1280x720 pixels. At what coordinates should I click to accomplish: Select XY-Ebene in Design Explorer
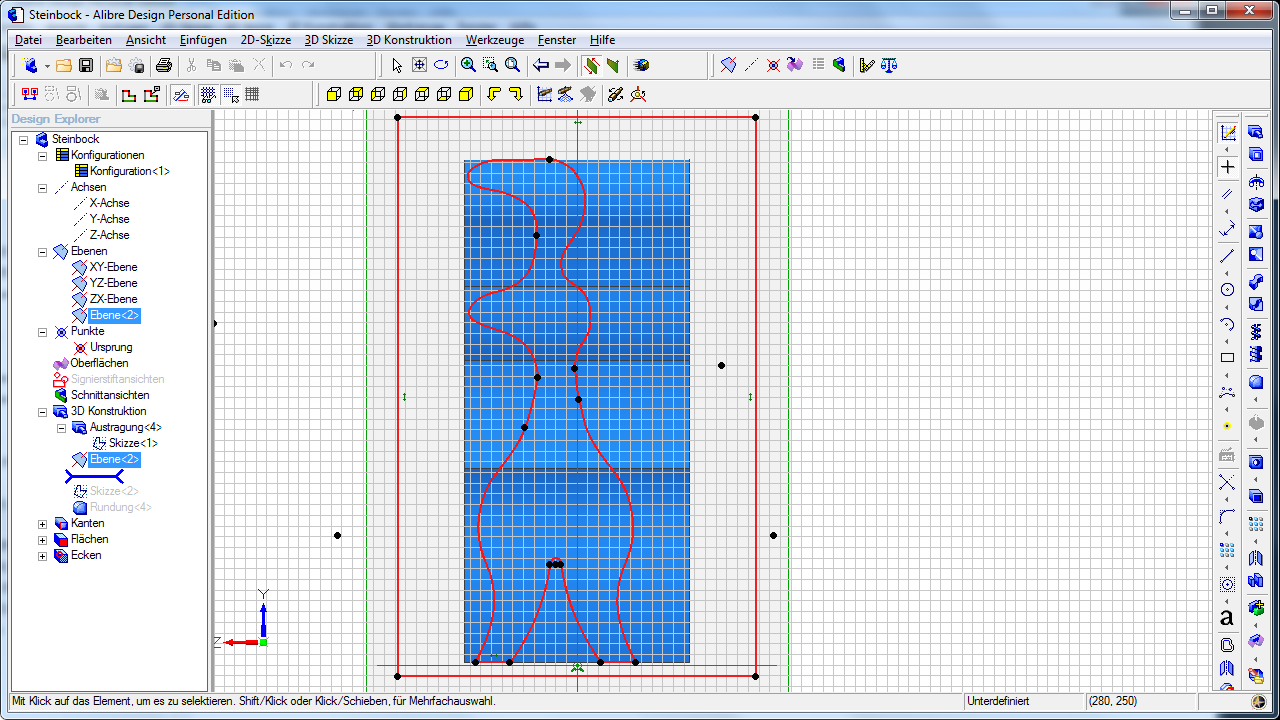pos(113,267)
